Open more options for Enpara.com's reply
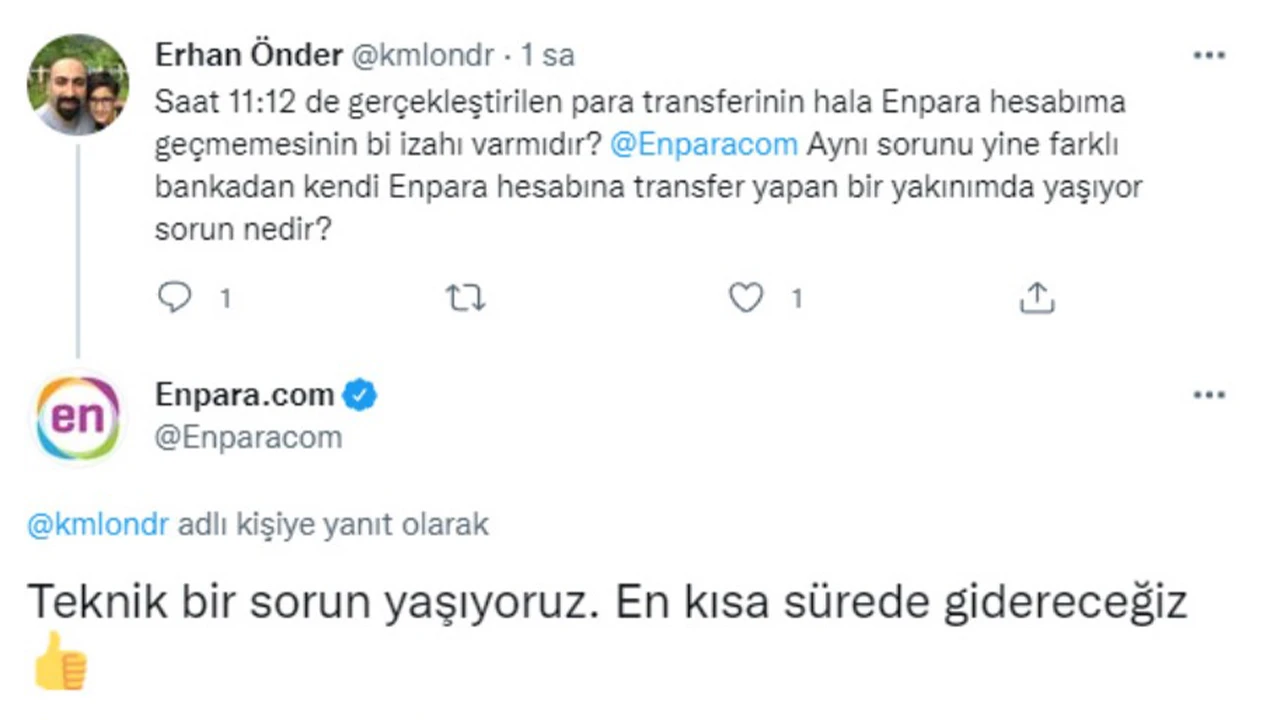This screenshot has width=1280, height=720. click(x=1209, y=395)
